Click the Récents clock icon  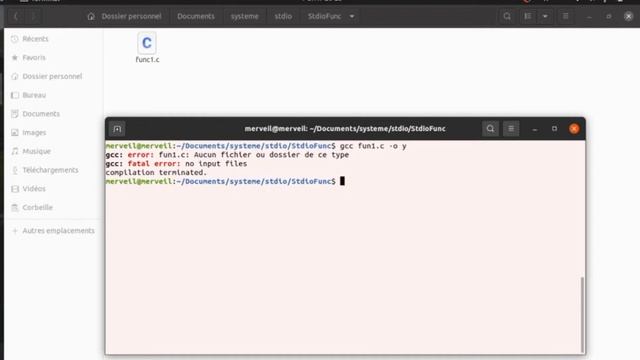pyautogui.click(x=15, y=39)
